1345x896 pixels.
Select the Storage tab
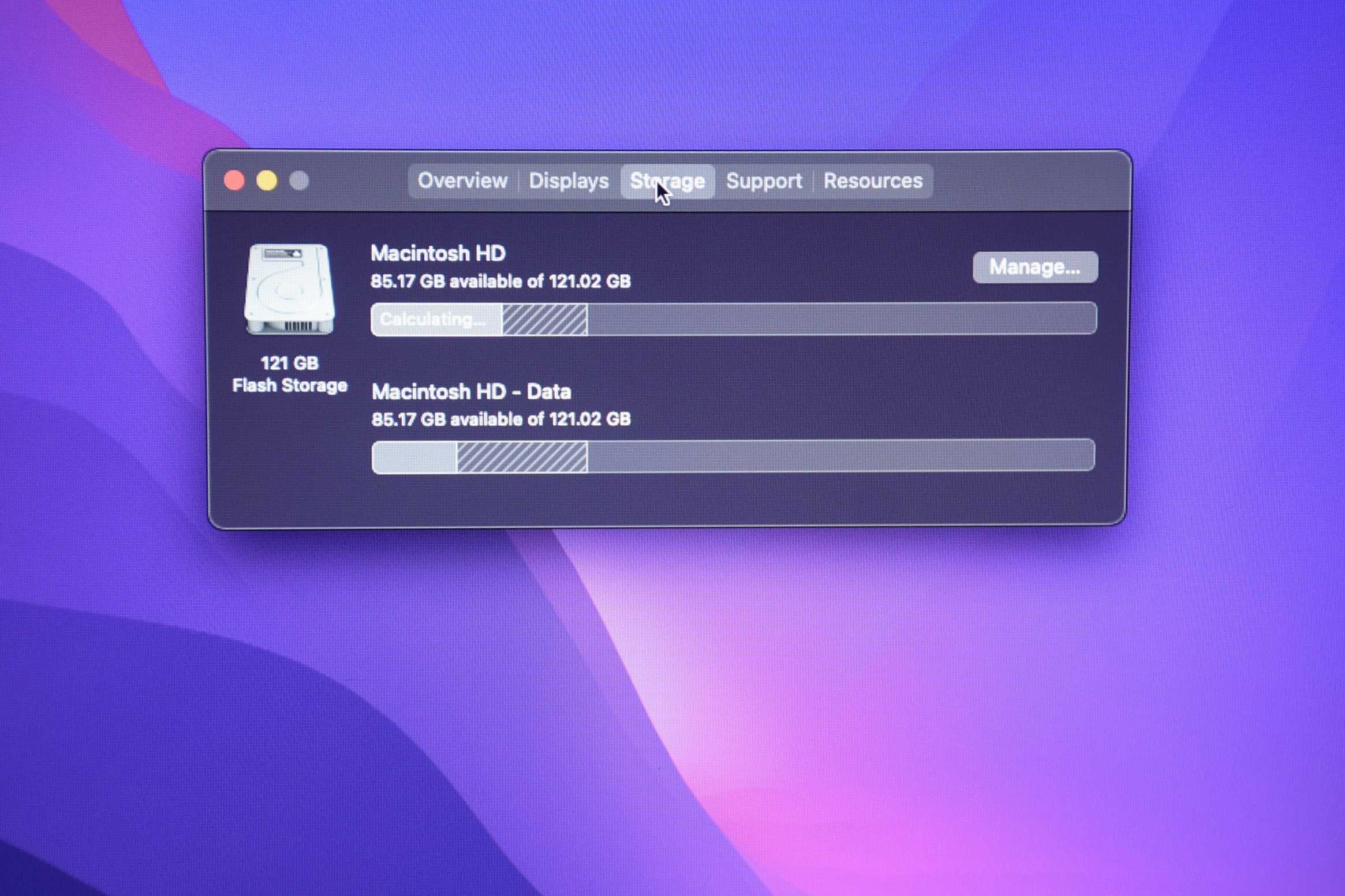(x=667, y=181)
